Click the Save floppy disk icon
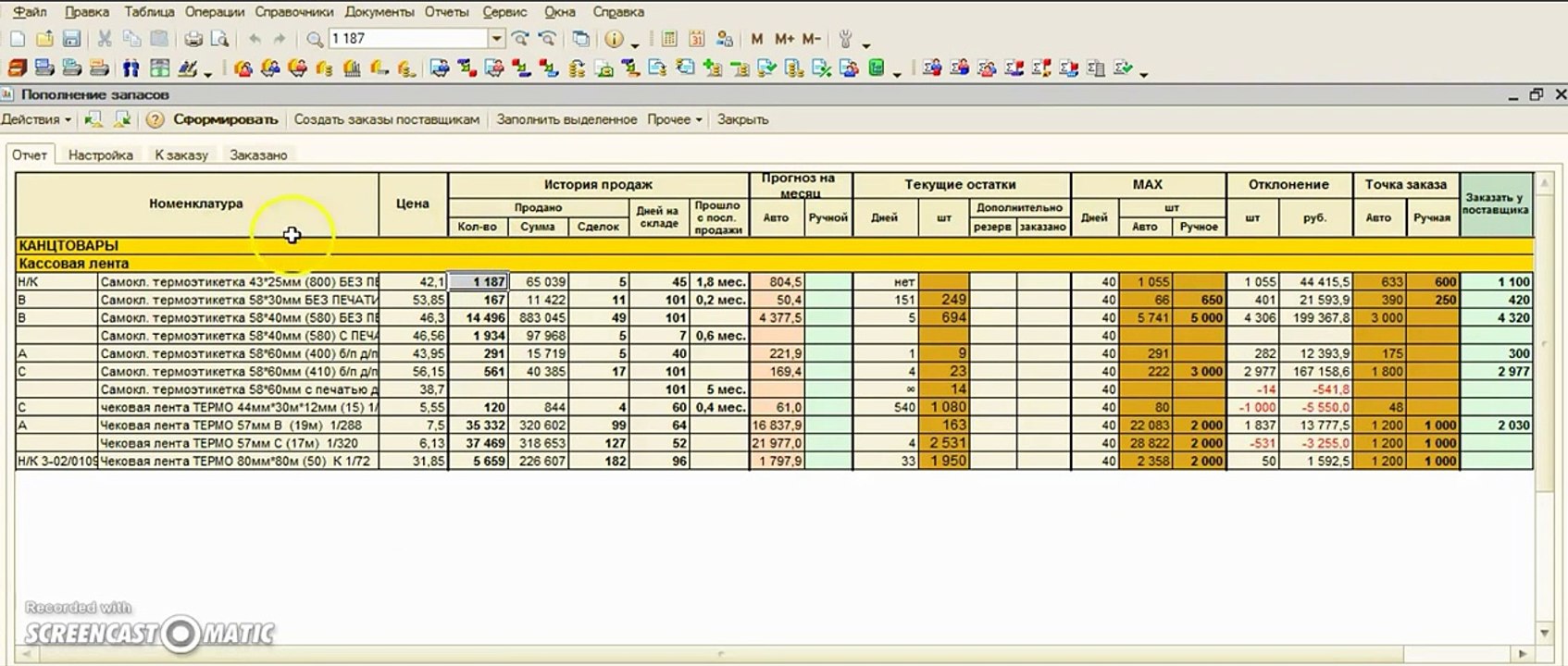 pos(71,39)
